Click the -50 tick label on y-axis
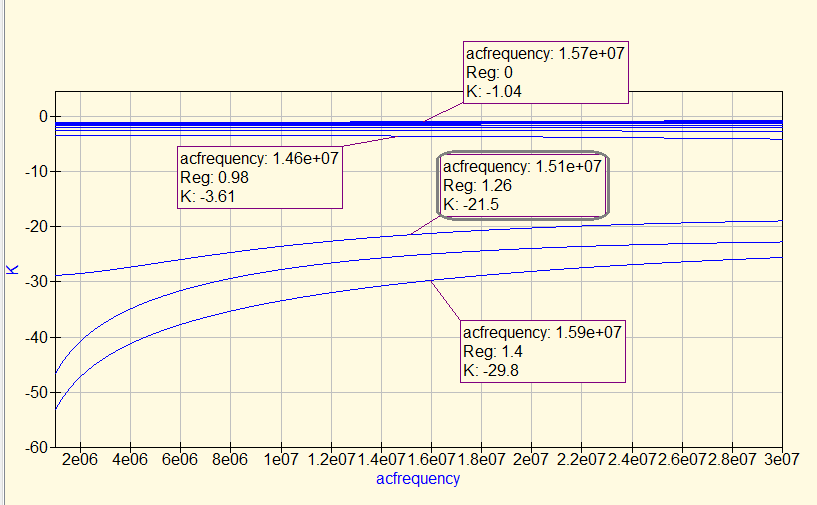817x505 pixels. 37,392
